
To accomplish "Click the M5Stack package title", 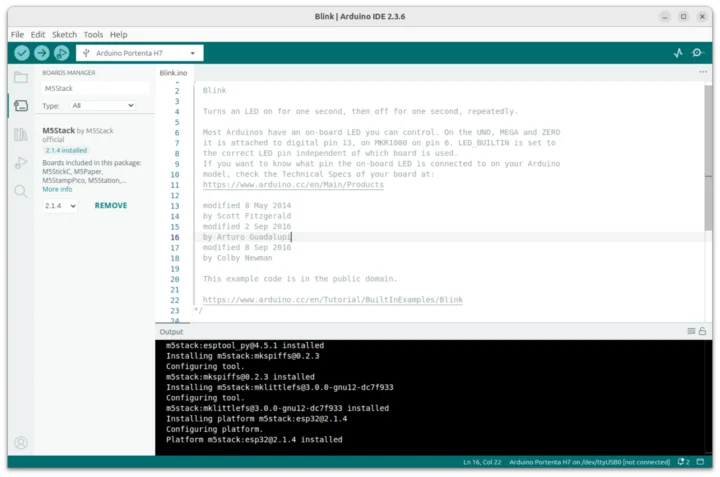I will pyautogui.click(x=58, y=130).
